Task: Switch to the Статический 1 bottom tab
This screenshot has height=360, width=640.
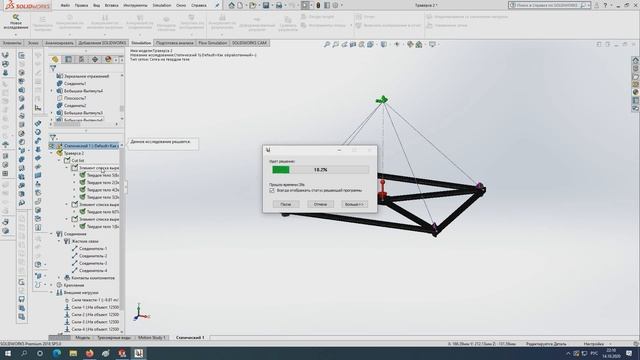Action: (190, 338)
